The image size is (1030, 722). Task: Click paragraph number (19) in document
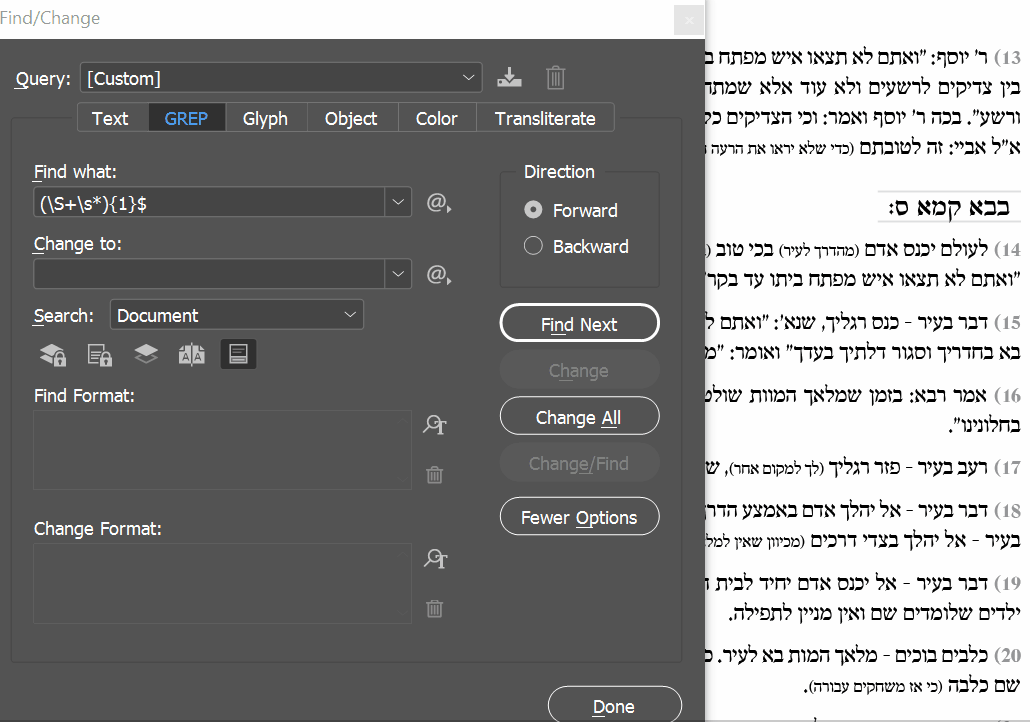[1008, 583]
